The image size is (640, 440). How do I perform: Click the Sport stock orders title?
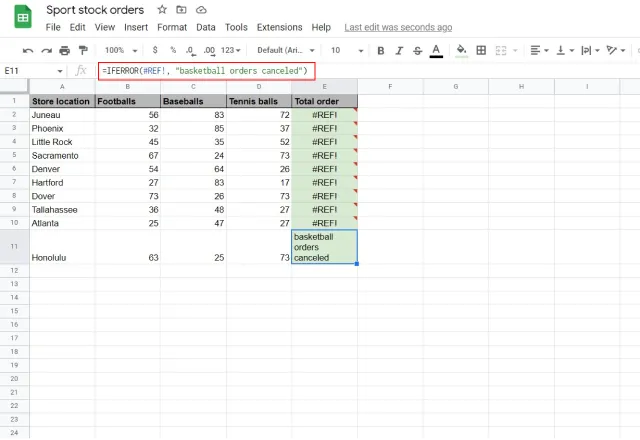[x=95, y=10]
